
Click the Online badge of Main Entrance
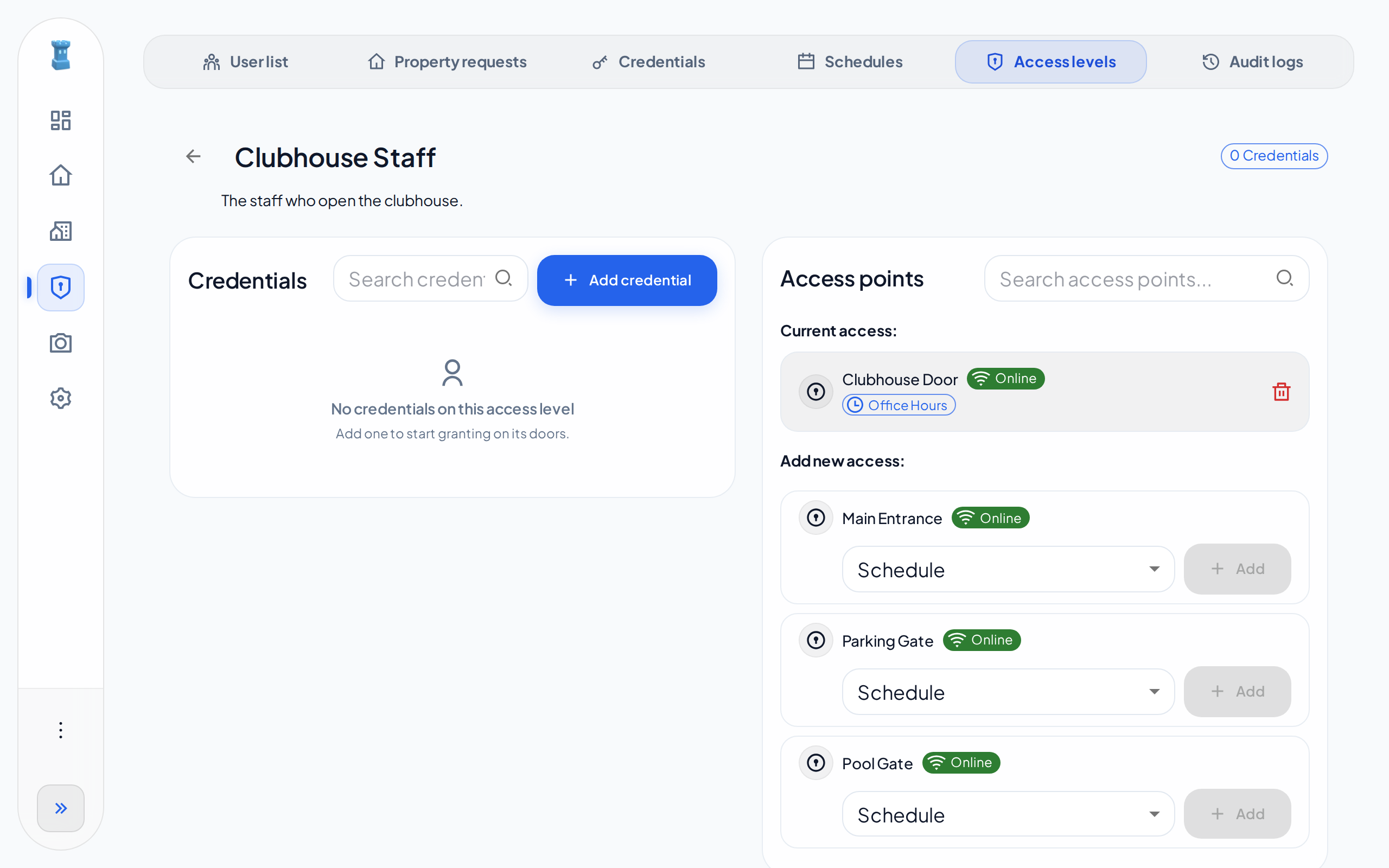tap(990, 519)
